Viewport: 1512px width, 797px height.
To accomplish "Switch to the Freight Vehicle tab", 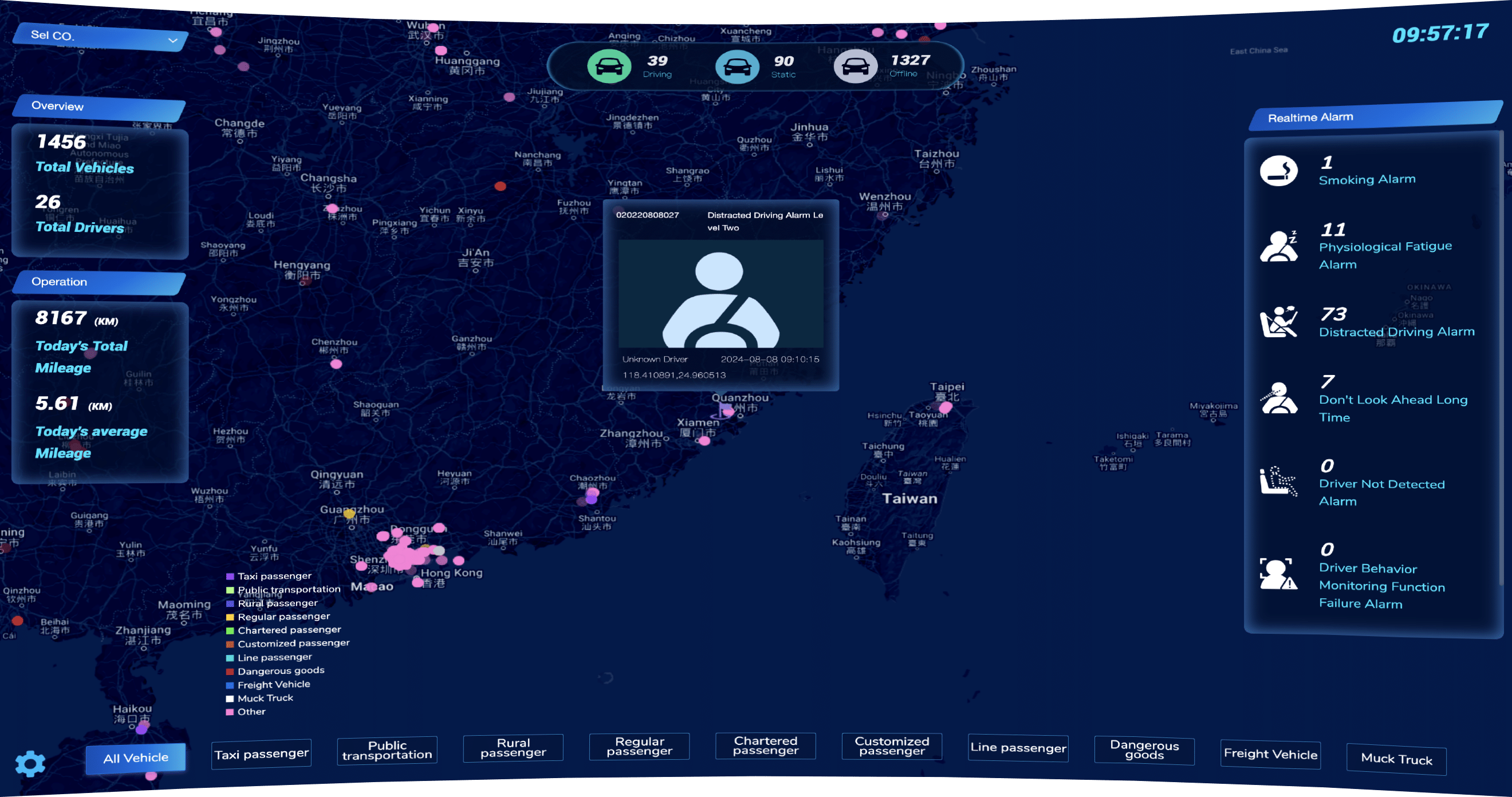I will tap(1270, 755).
